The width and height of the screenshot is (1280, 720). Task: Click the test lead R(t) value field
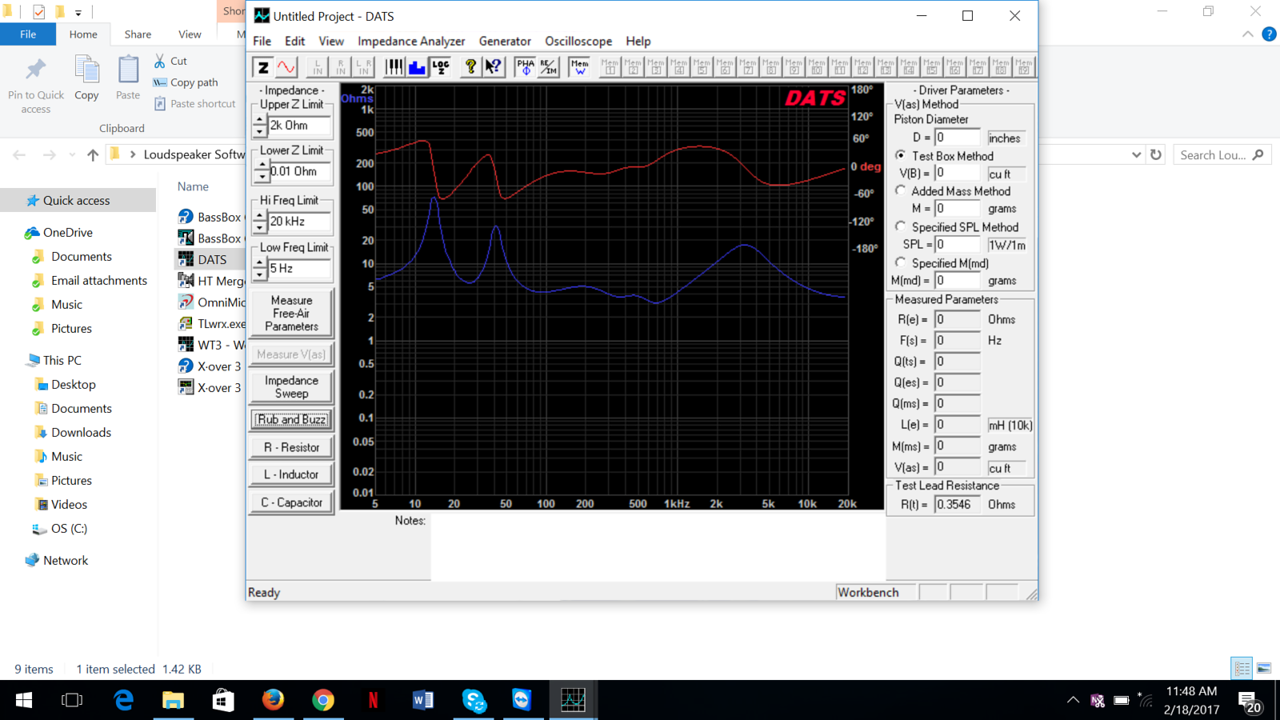point(958,505)
